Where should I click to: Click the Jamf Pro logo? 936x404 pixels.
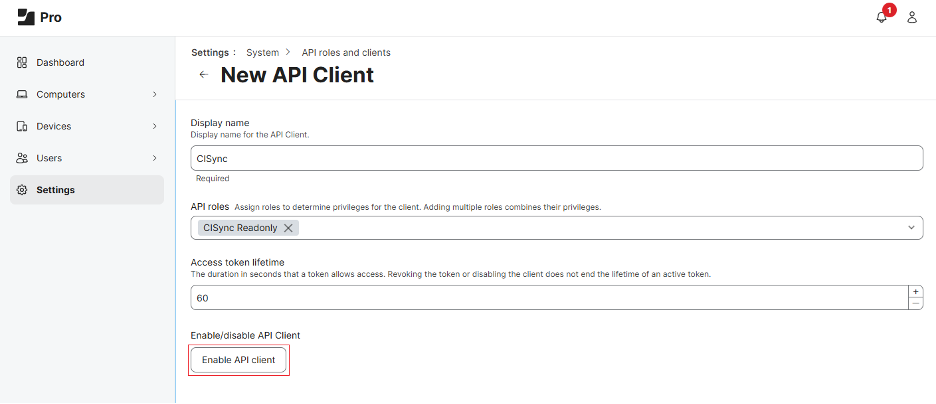tap(39, 17)
